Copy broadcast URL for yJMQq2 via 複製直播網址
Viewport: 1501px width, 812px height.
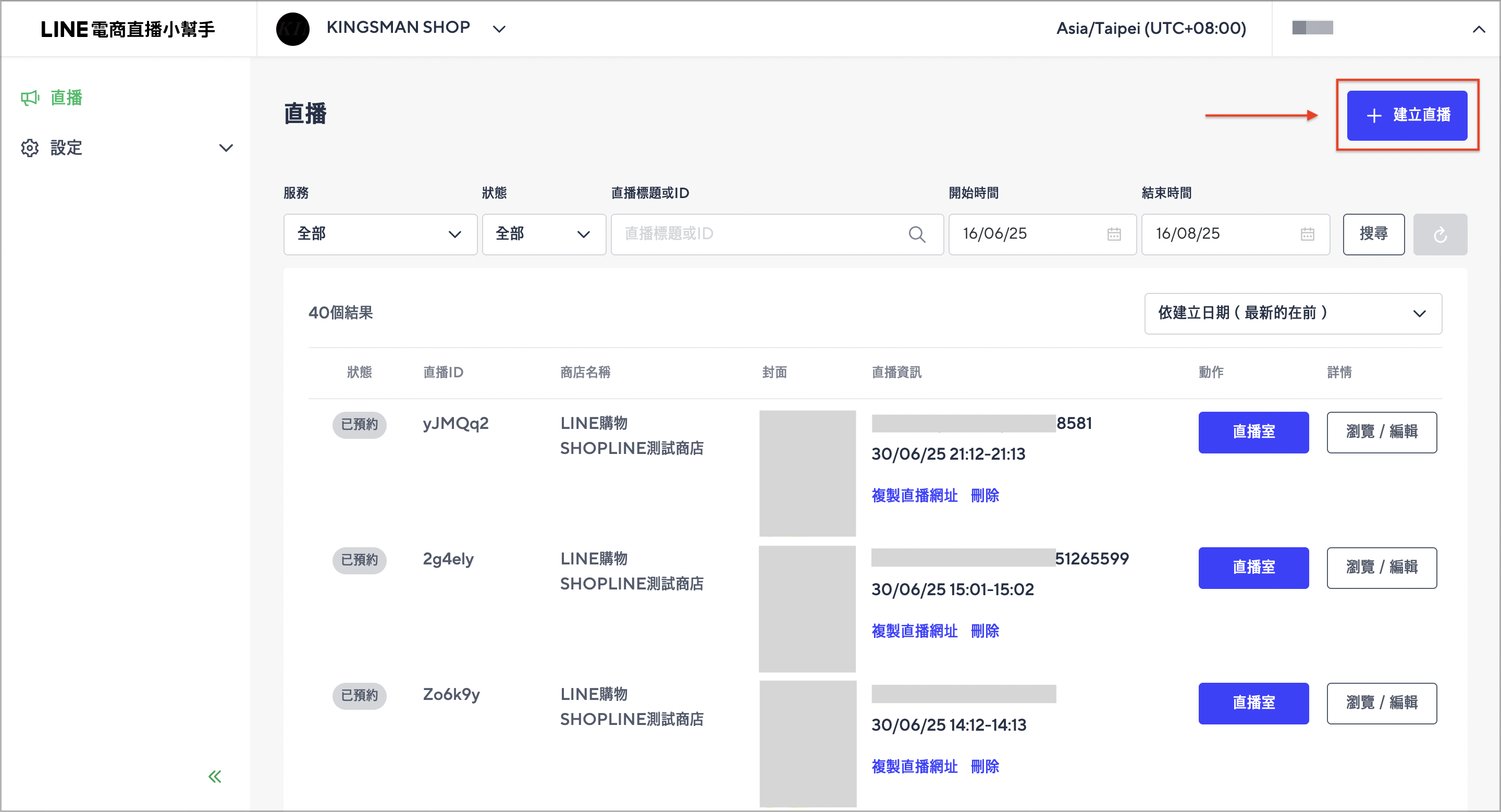coord(914,496)
